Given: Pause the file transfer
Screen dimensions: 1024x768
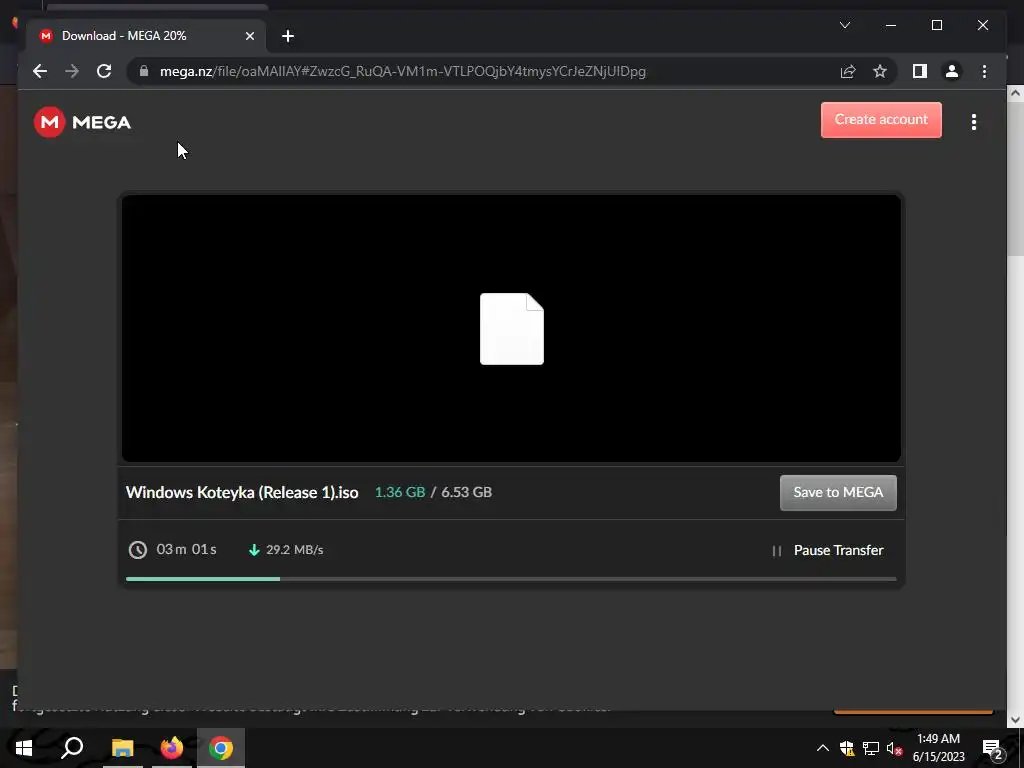Looking at the screenshot, I should click(x=827, y=551).
